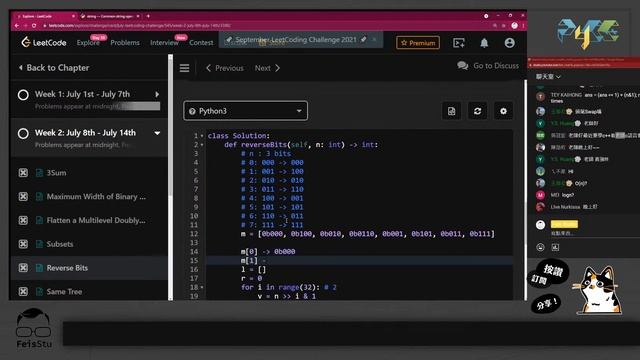Fold the def reverseBits line arrow

(x=202, y=145)
